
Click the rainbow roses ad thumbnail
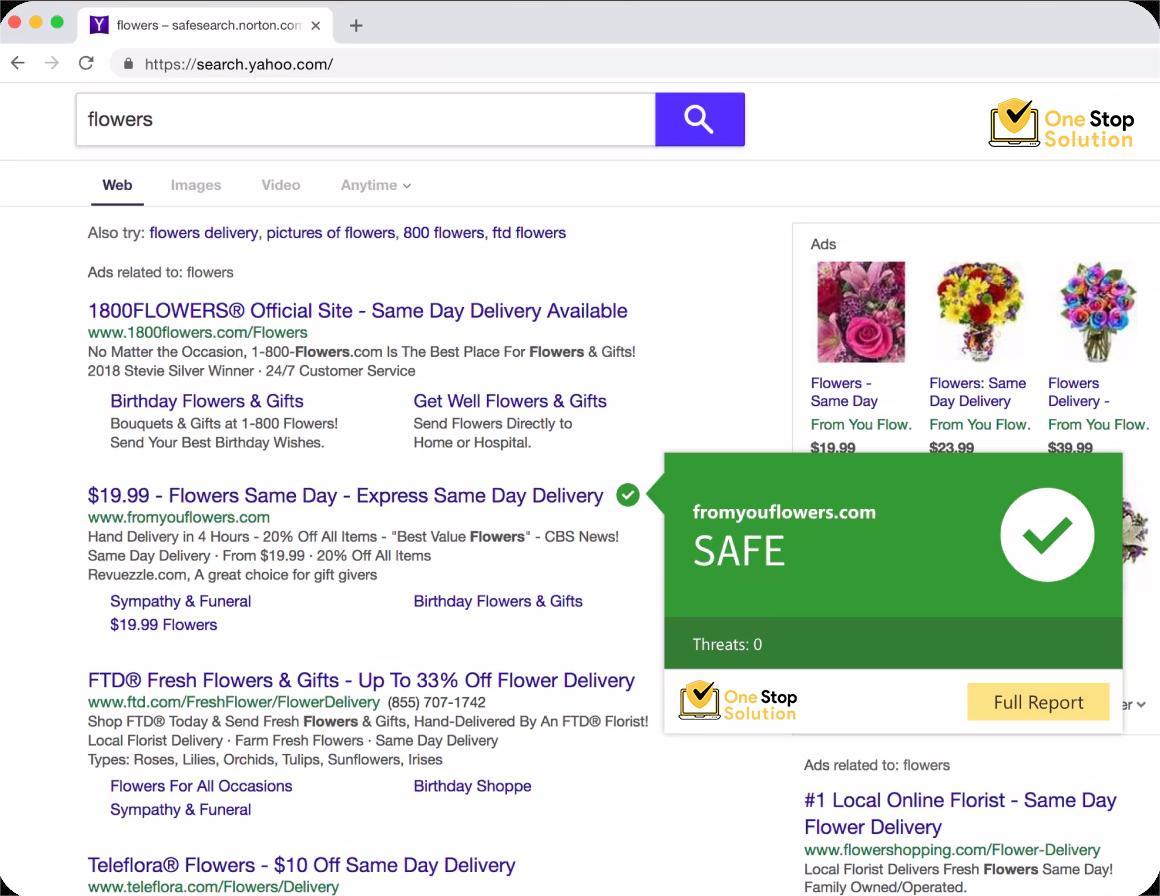coord(1097,312)
